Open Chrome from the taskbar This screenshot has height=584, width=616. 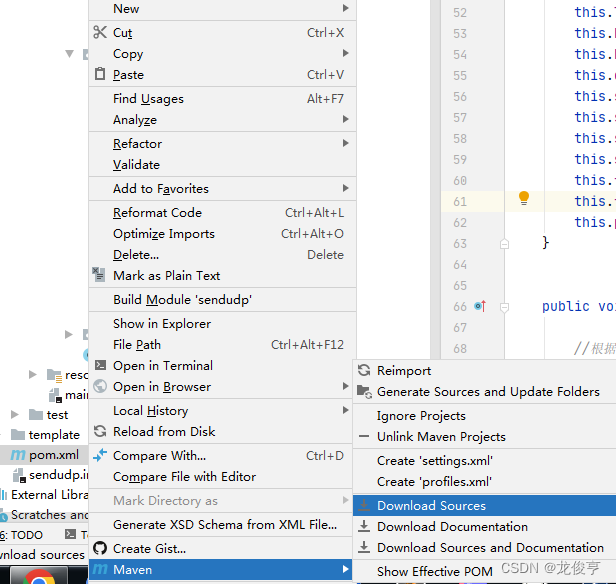point(39,576)
